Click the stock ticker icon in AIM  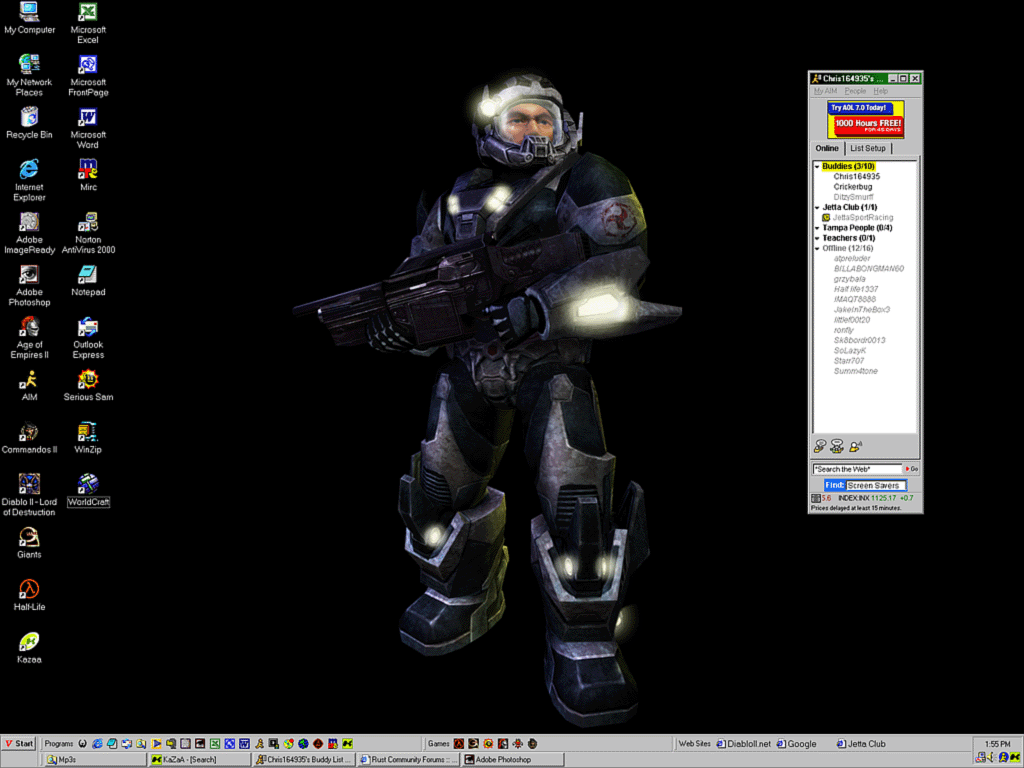[816, 498]
